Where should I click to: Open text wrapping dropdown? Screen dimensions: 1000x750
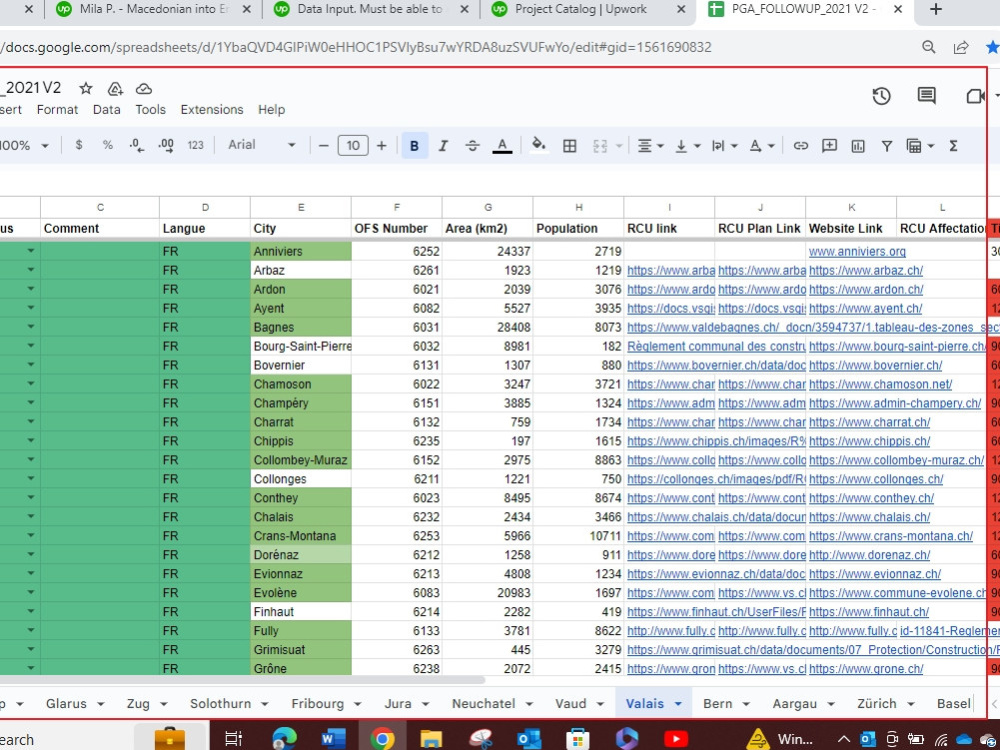pos(724,146)
